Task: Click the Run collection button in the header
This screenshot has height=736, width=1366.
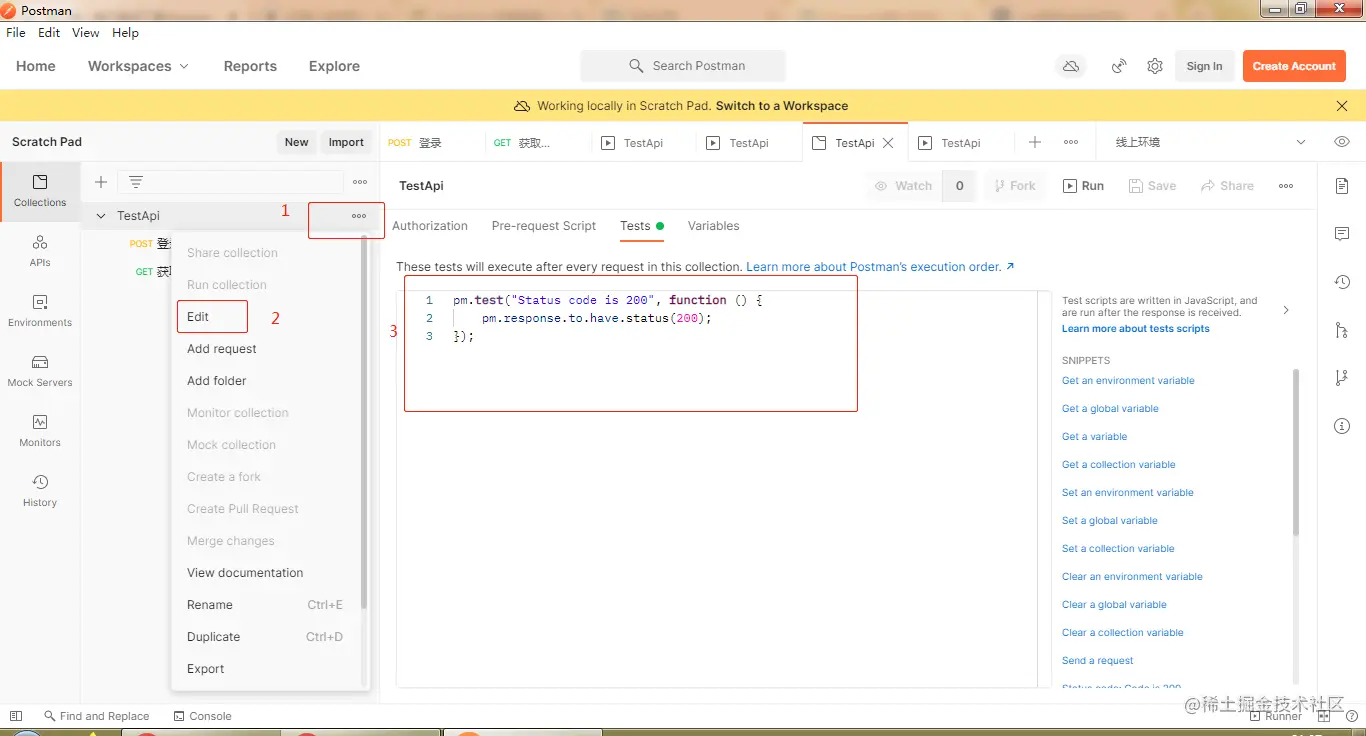Action: pyautogui.click(x=1084, y=186)
